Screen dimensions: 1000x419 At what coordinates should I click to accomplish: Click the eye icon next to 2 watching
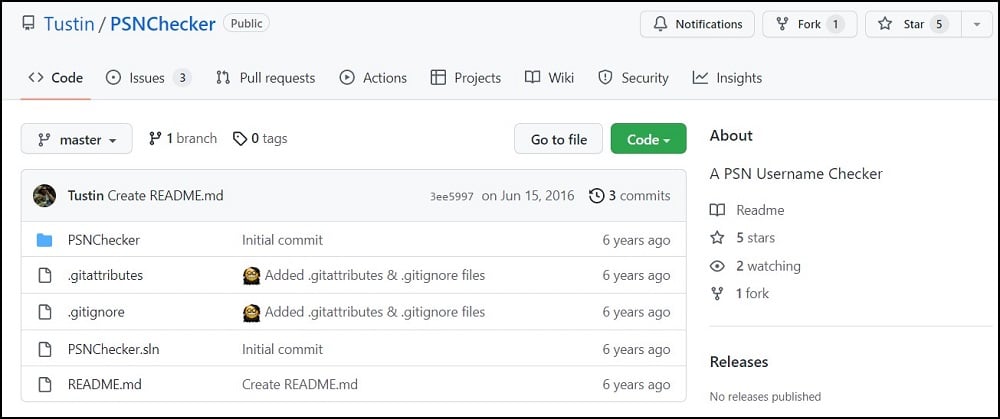(x=717, y=266)
